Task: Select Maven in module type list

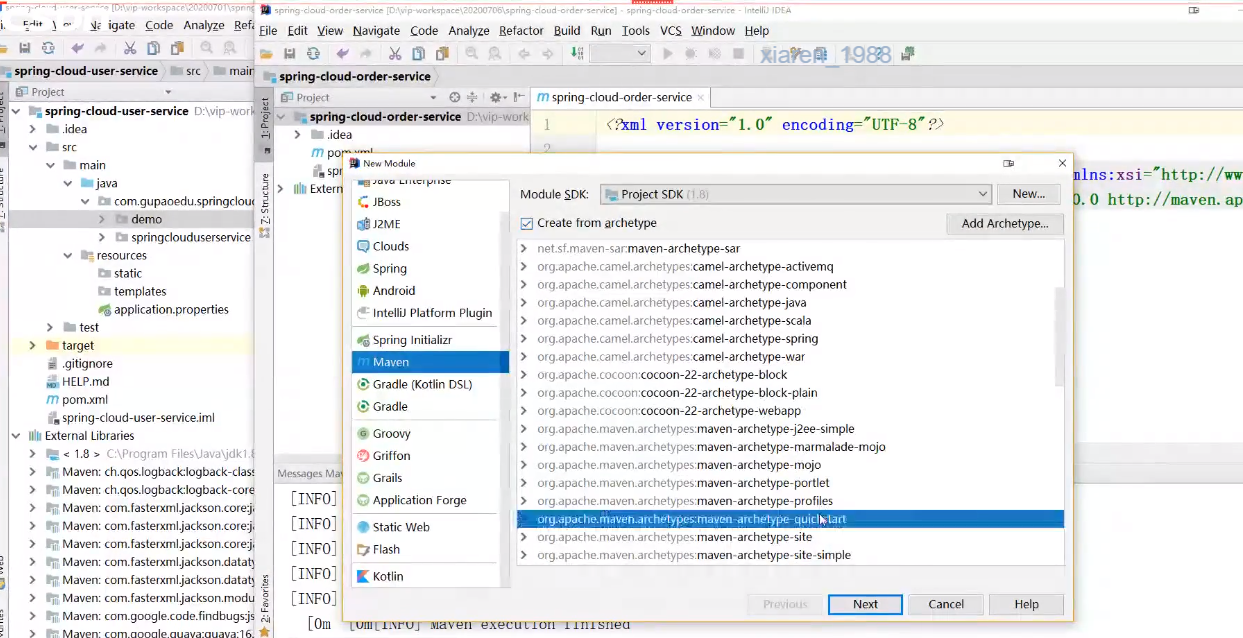Action: pos(430,362)
